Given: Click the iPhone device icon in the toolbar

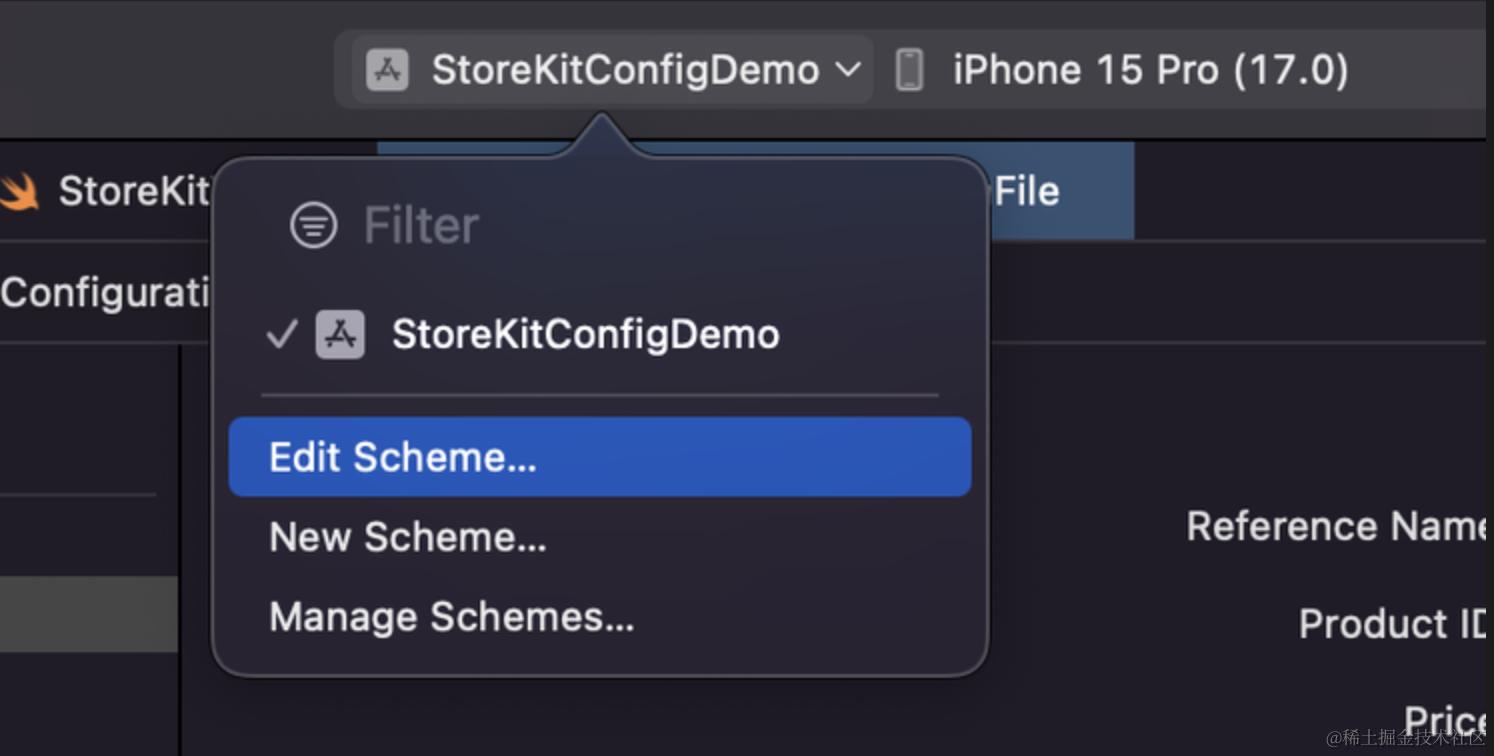Looking at the screenshot, I should click(909, 71).
